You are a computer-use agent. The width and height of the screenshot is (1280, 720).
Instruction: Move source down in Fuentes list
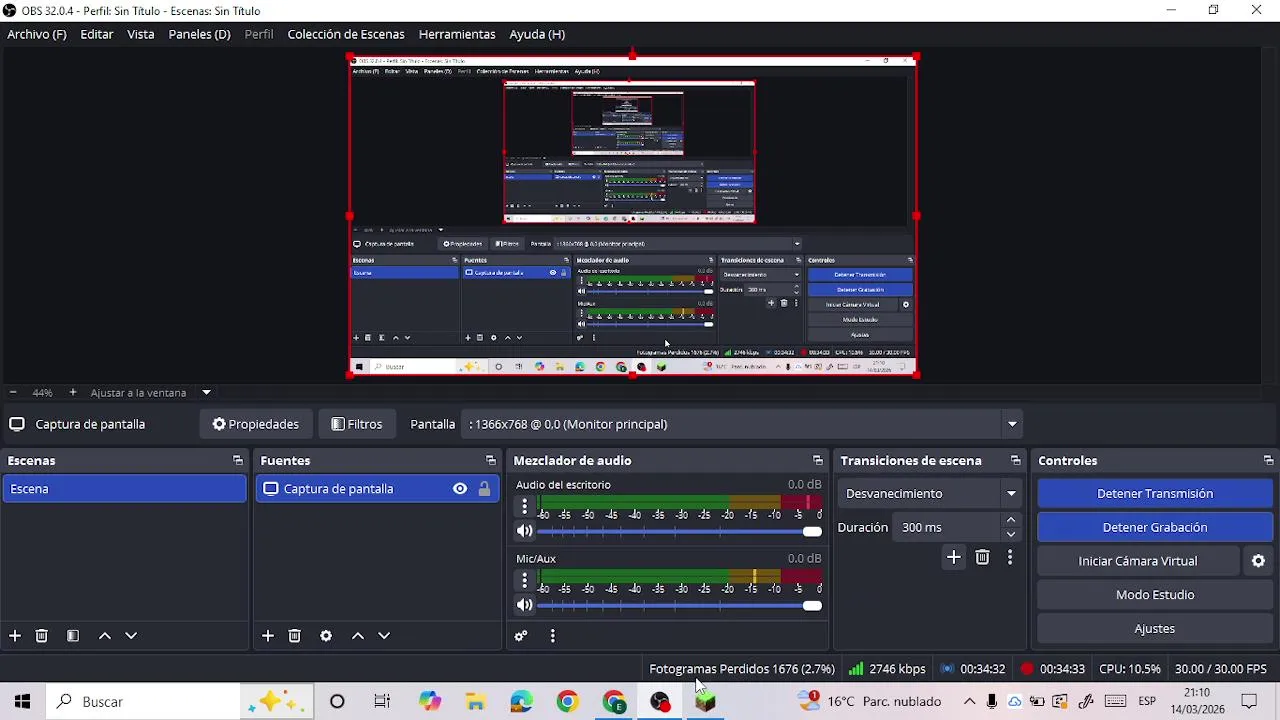(x=384, y=636)
